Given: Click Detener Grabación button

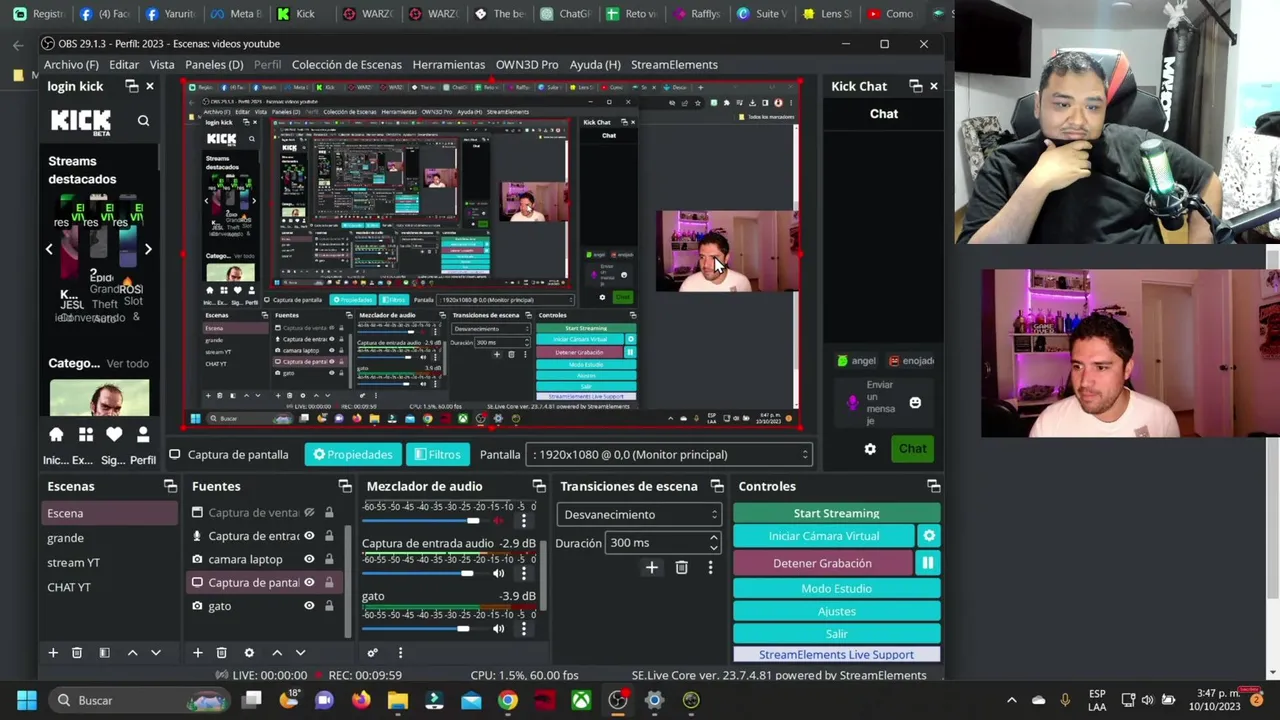Looking at the screenshot, I should (823, 563).
